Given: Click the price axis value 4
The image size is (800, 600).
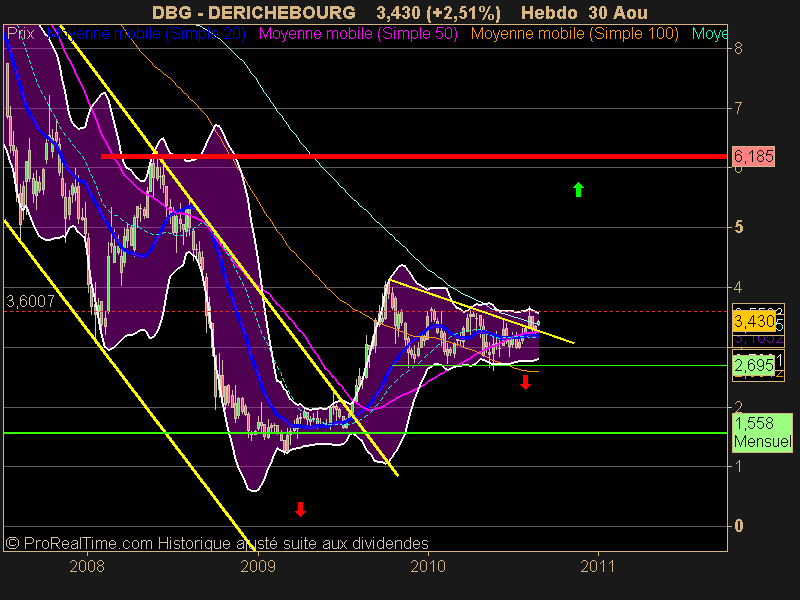Looking at the screenshot, I should pos(738,287).
